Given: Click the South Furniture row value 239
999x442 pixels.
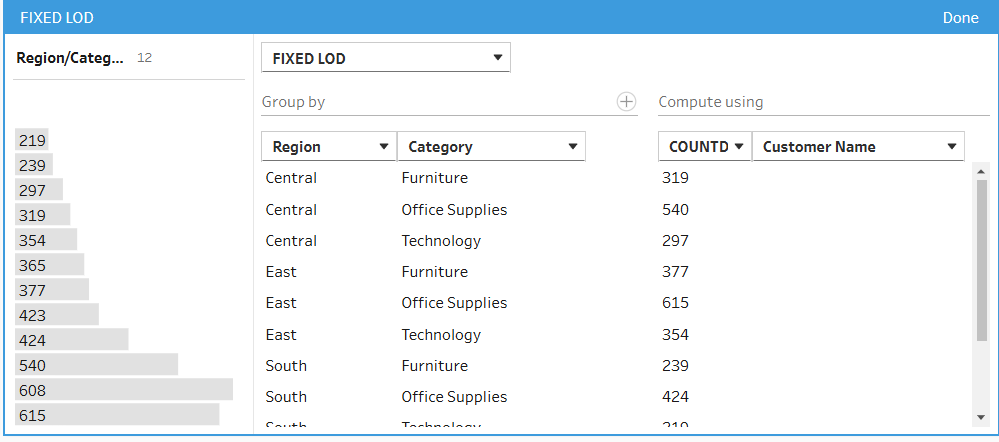Looking at the screenshot, I should point(675,366).
